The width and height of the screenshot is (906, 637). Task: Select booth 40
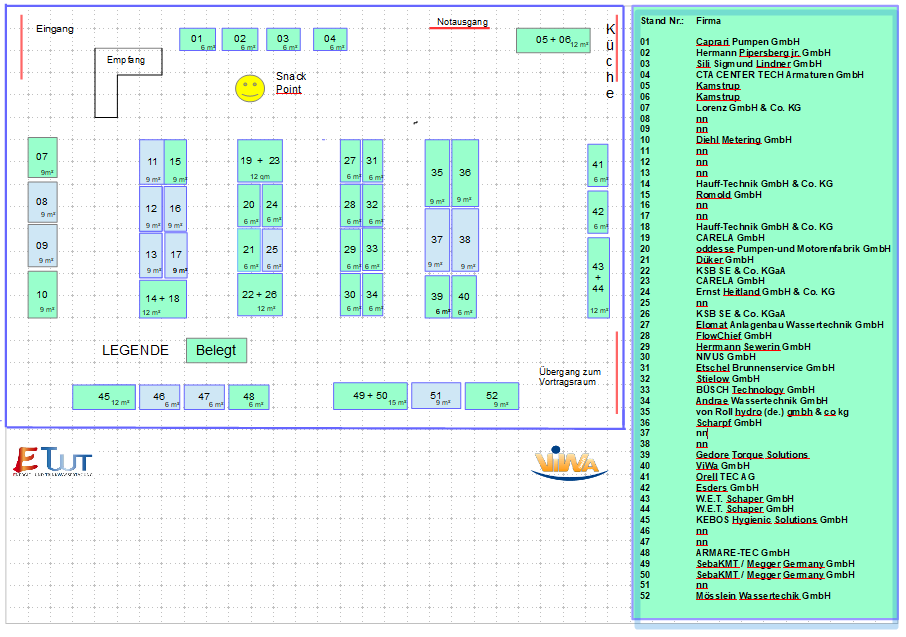pyautogui.click(x=464, y=297)
